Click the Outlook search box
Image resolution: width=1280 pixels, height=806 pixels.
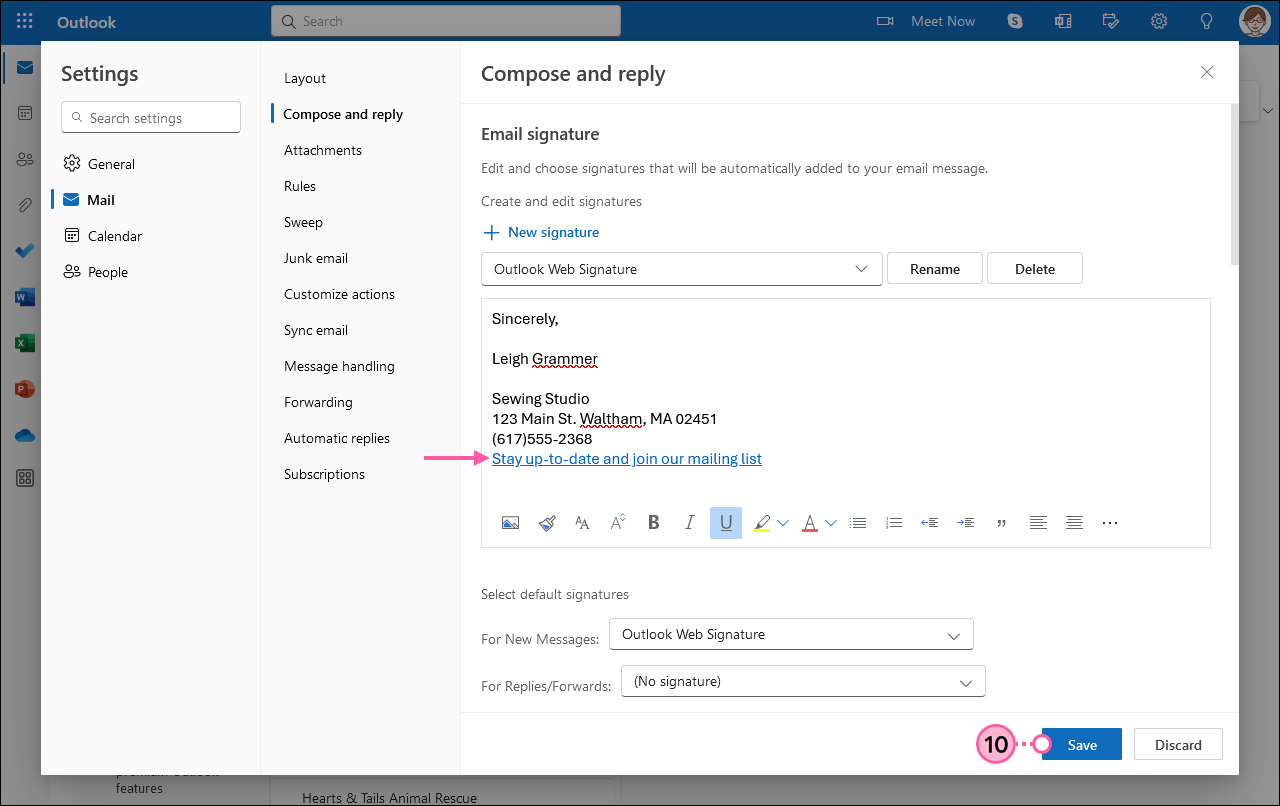pyautogui.click(x=446, y=21)
